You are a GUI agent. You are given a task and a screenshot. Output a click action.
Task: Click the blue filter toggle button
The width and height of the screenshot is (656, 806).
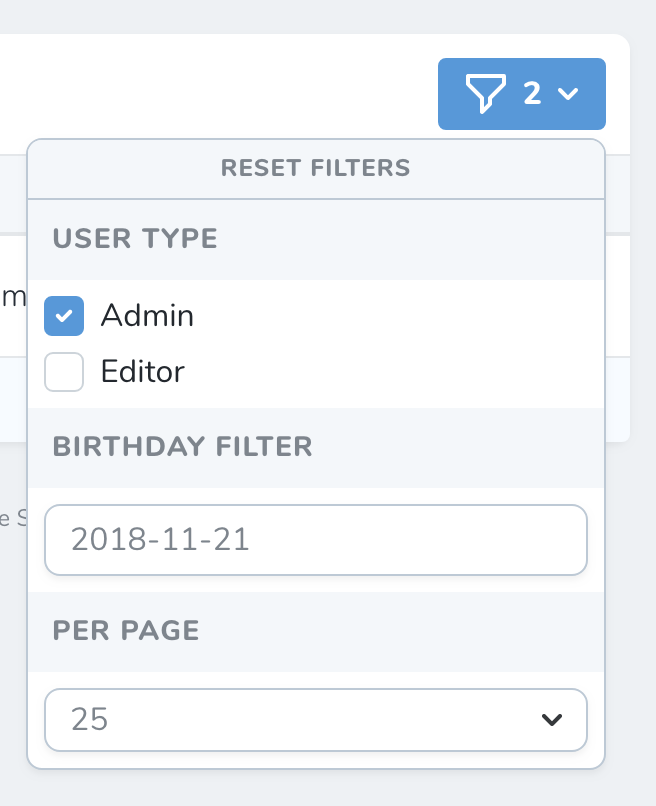(x=521, y=94)
